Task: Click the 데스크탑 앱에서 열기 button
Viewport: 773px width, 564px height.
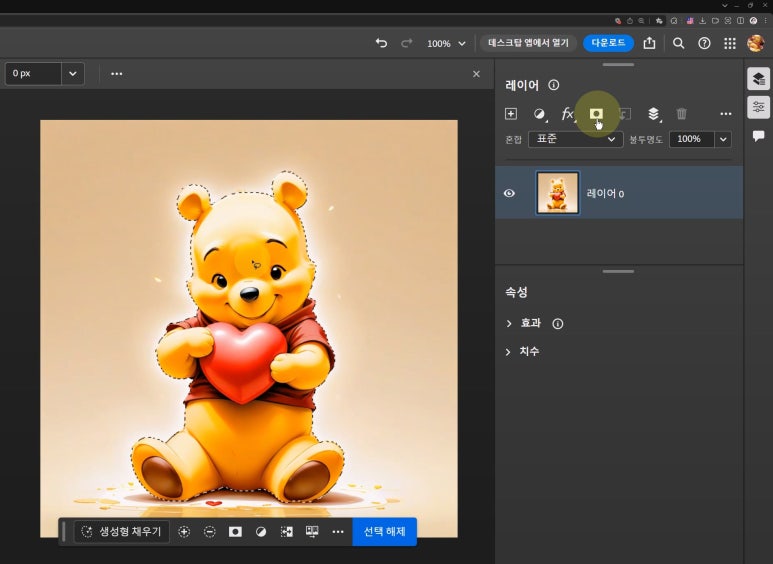Action: [x=528, y=43]
